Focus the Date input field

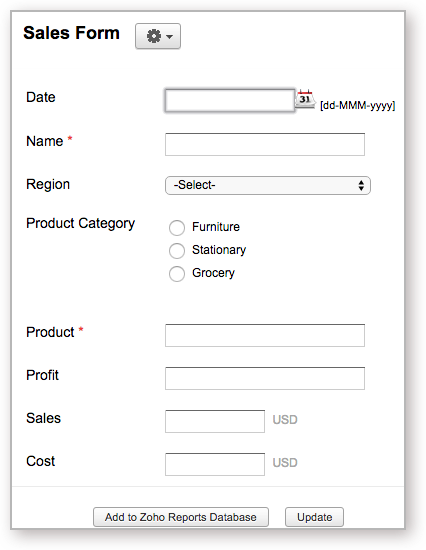pos(230,101)
